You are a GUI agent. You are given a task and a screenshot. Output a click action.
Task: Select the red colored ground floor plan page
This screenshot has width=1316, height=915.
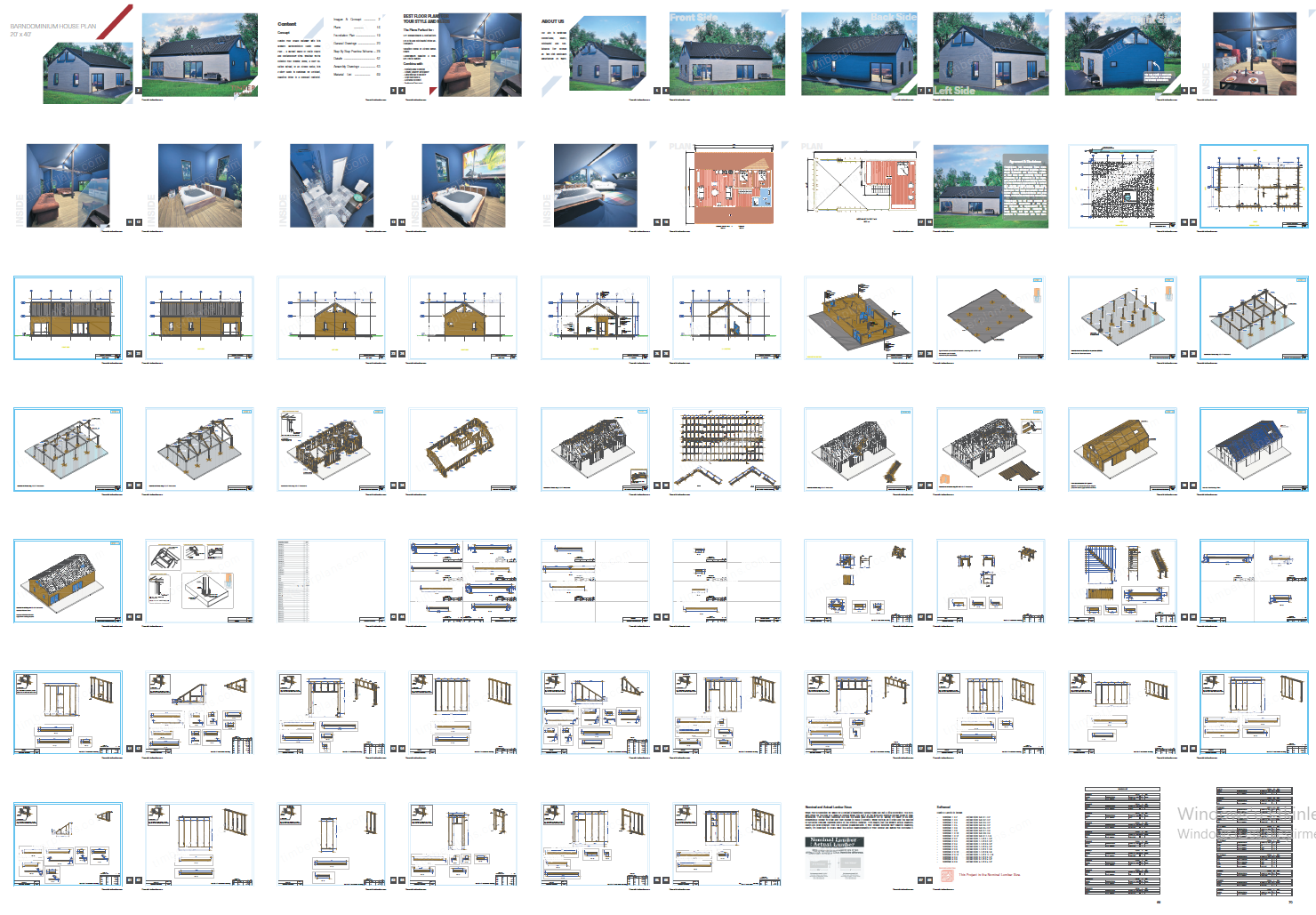pos(728,186)
